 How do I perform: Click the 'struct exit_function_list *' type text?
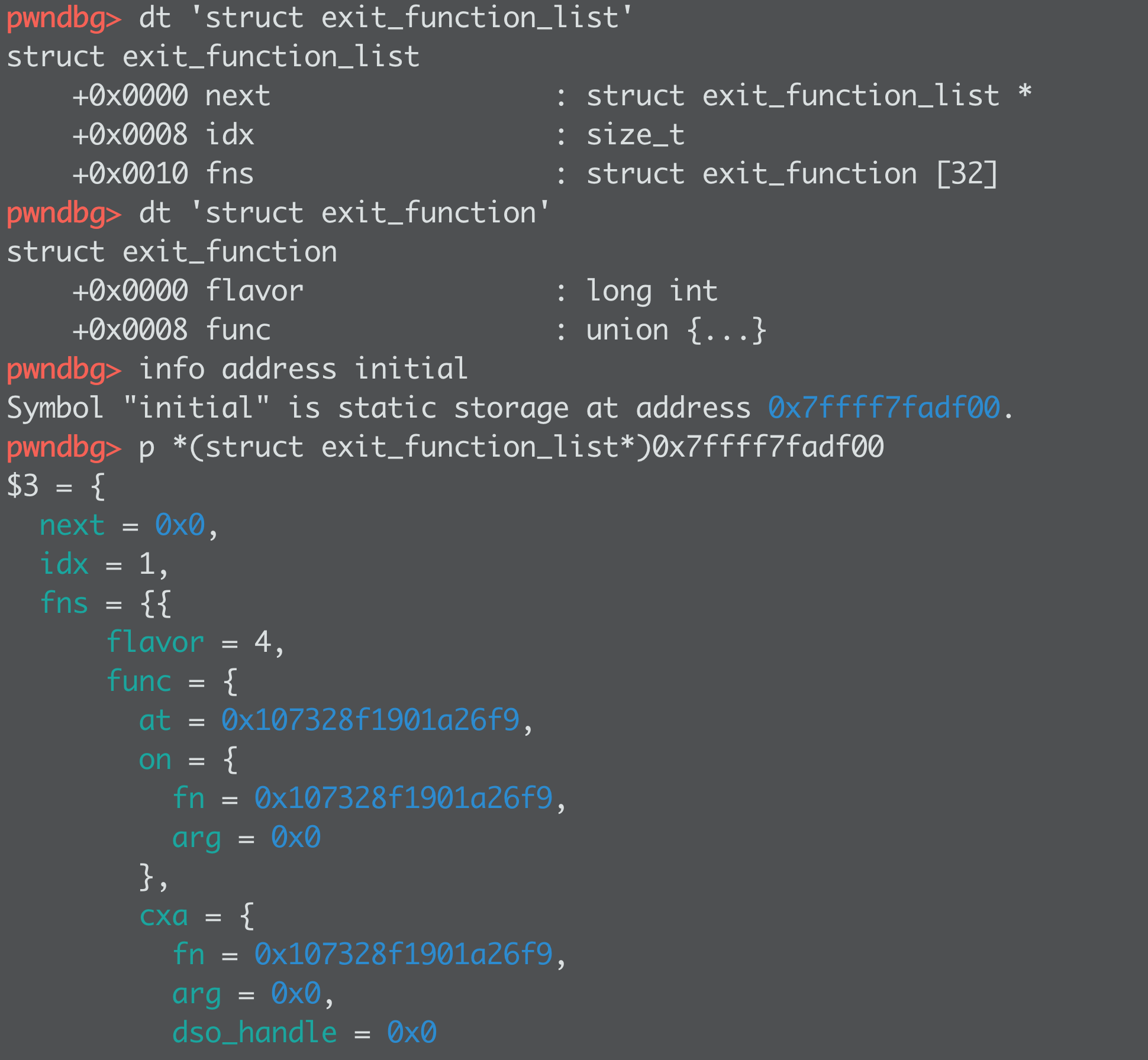click(808, 96)
